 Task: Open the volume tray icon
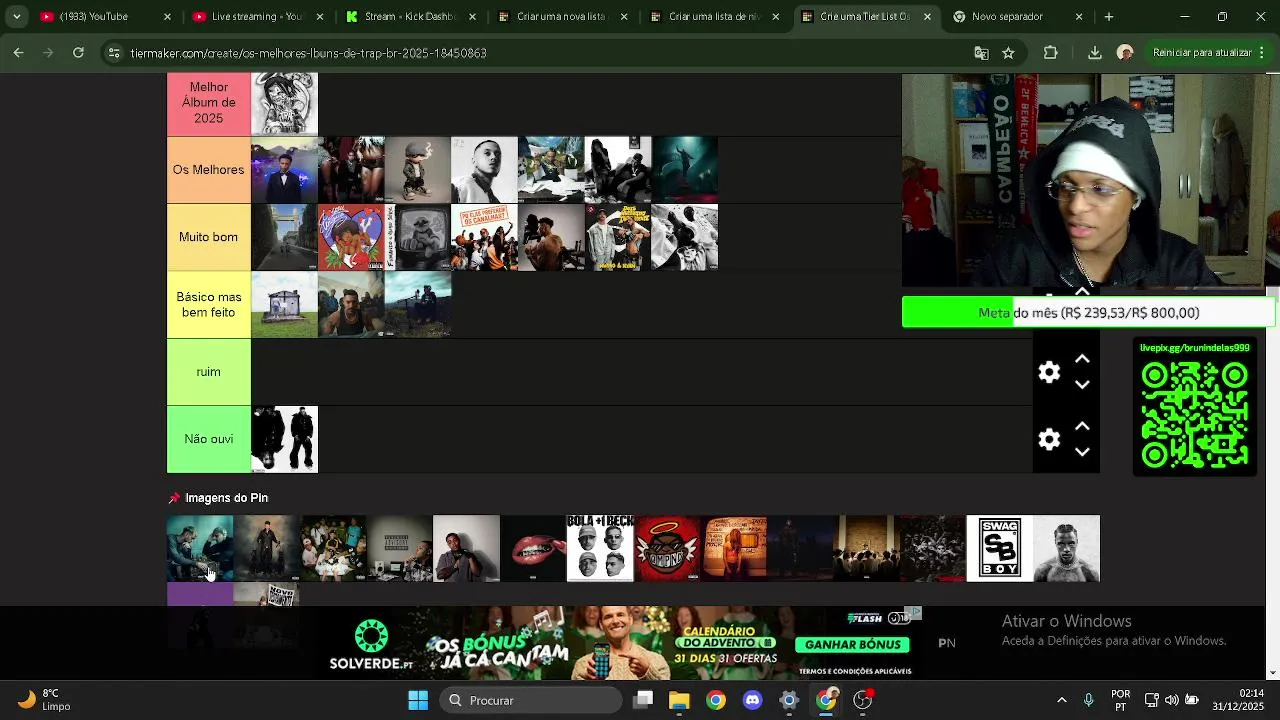(x=1172, y=700)
